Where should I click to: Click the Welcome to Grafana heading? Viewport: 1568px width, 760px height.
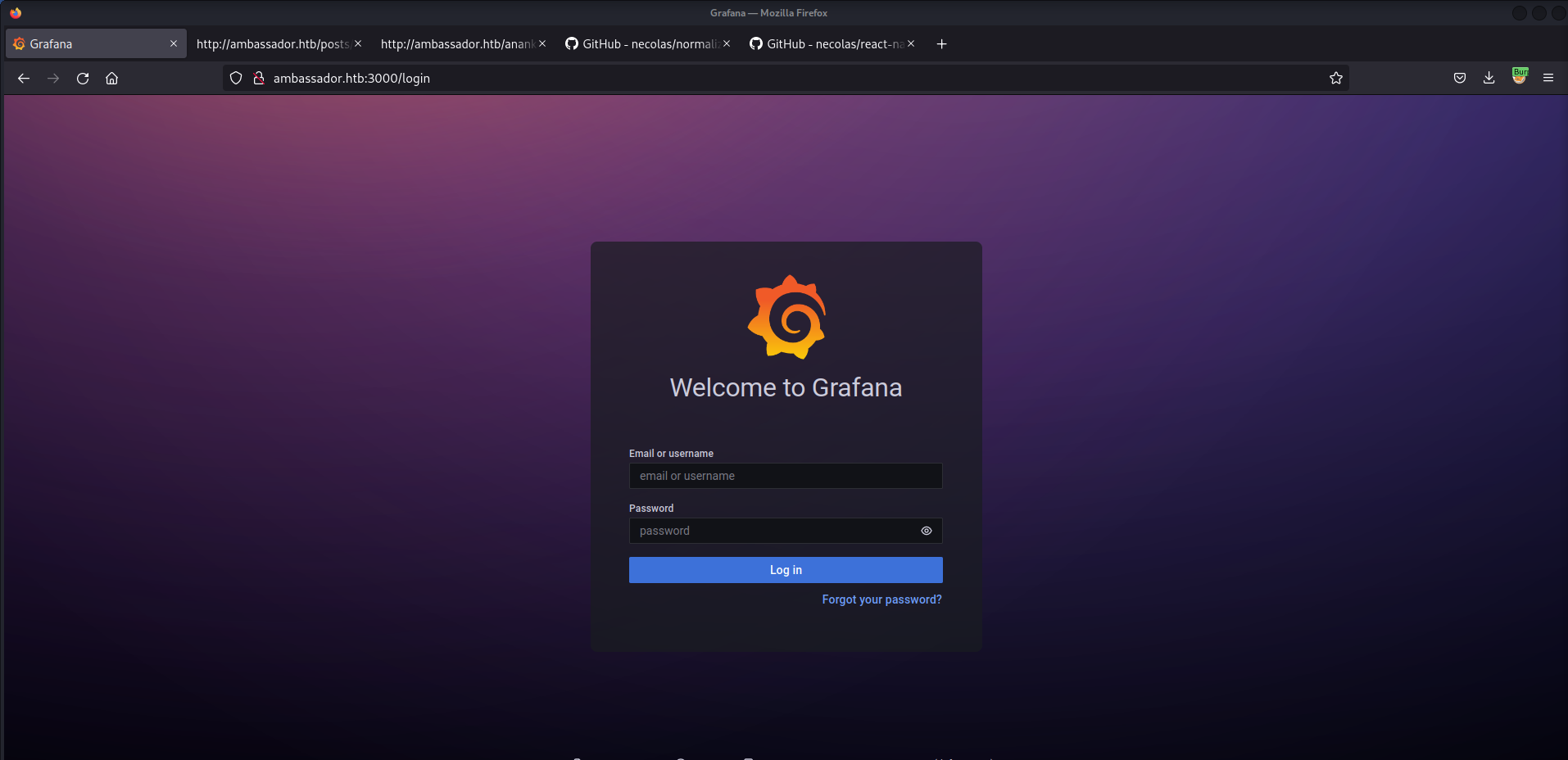(x=786, y=387)
